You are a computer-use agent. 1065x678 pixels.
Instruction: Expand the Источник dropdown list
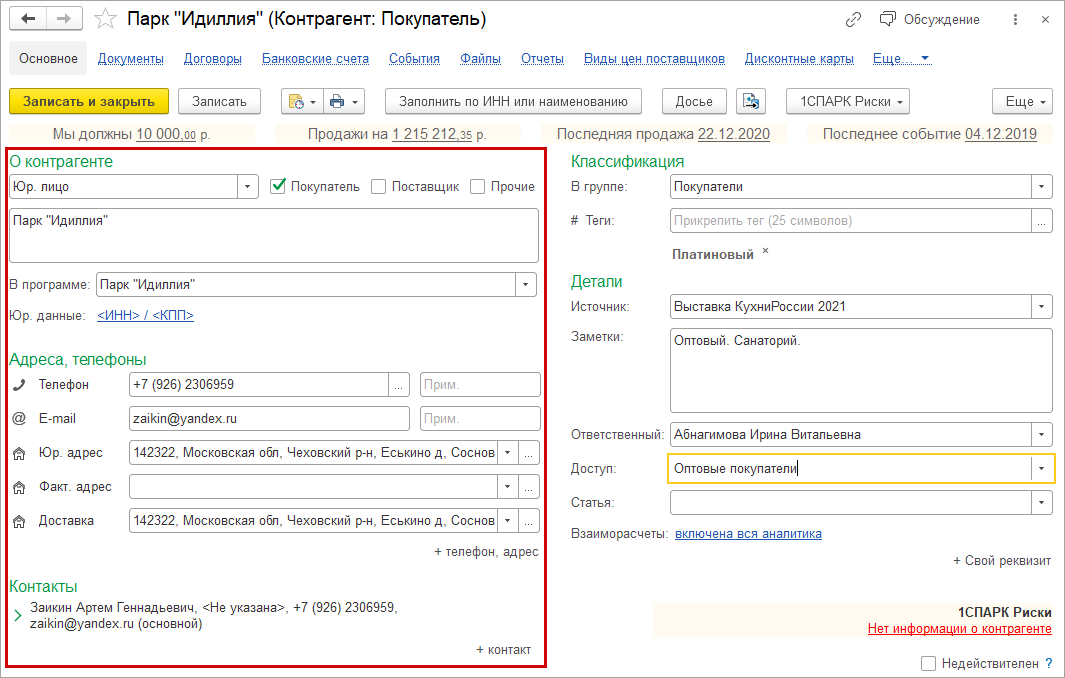(x=1041, y=306)
